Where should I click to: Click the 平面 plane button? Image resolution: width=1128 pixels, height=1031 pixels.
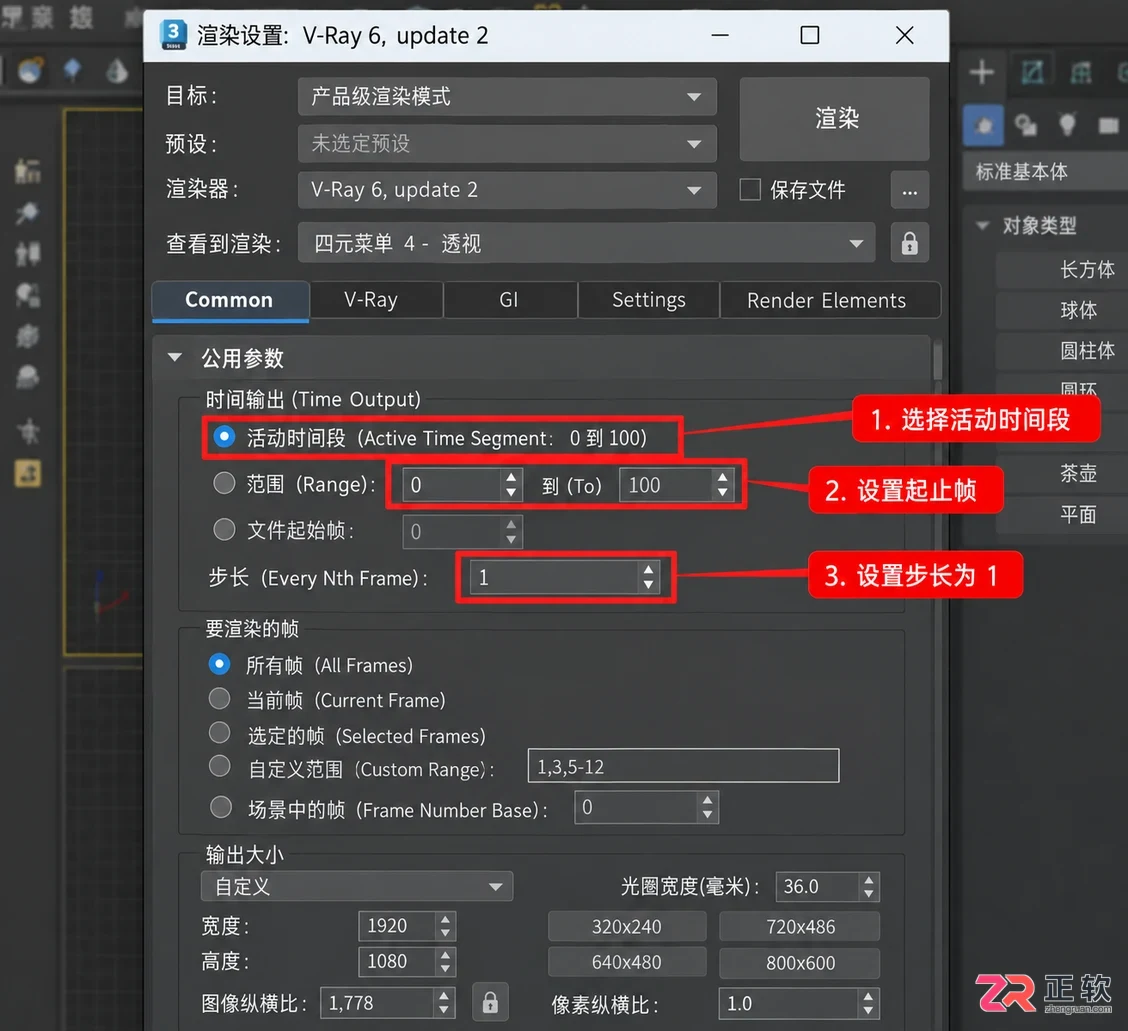click(x=1063, y=514)
